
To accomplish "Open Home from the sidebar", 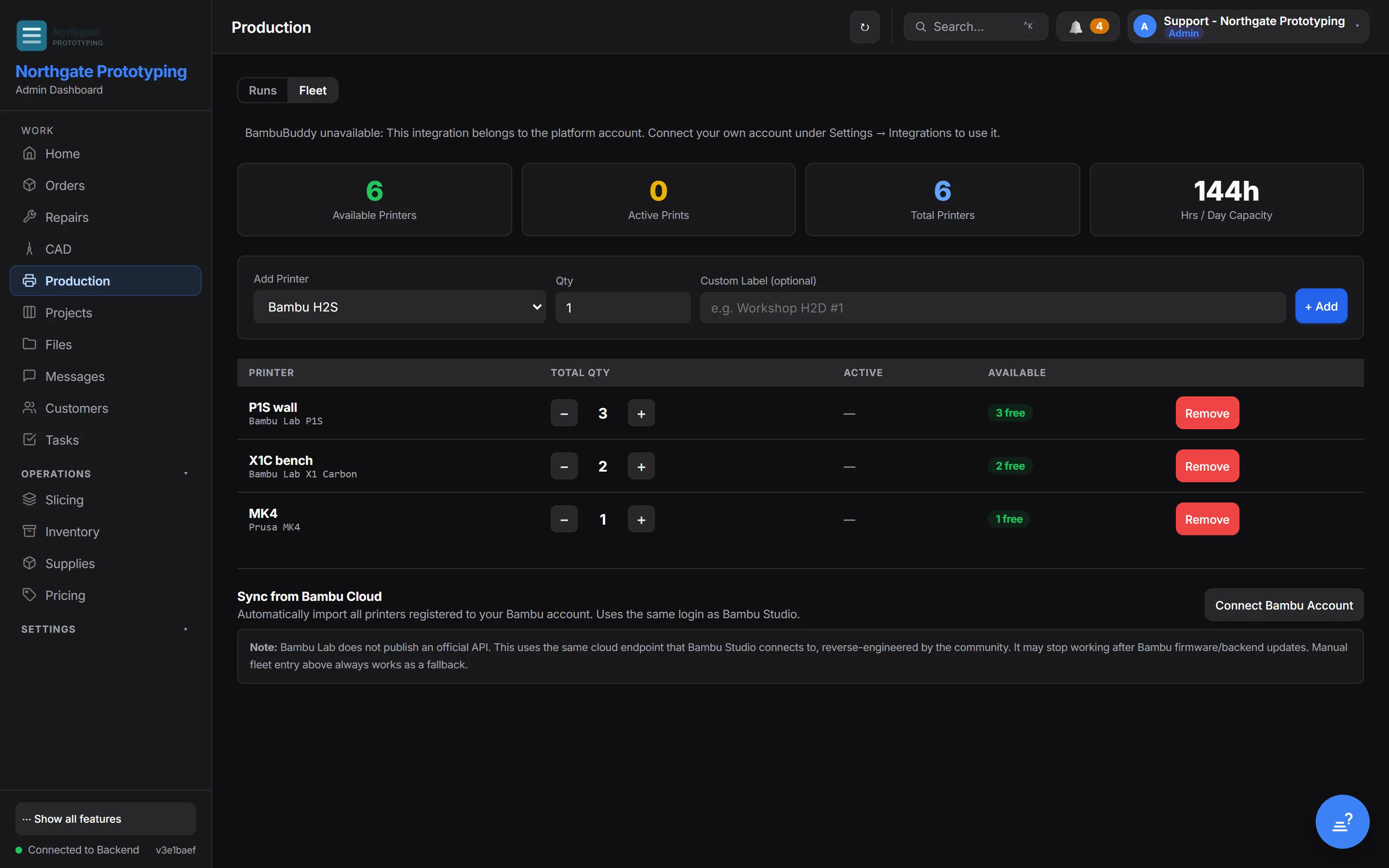I will (x=106, y=154).
